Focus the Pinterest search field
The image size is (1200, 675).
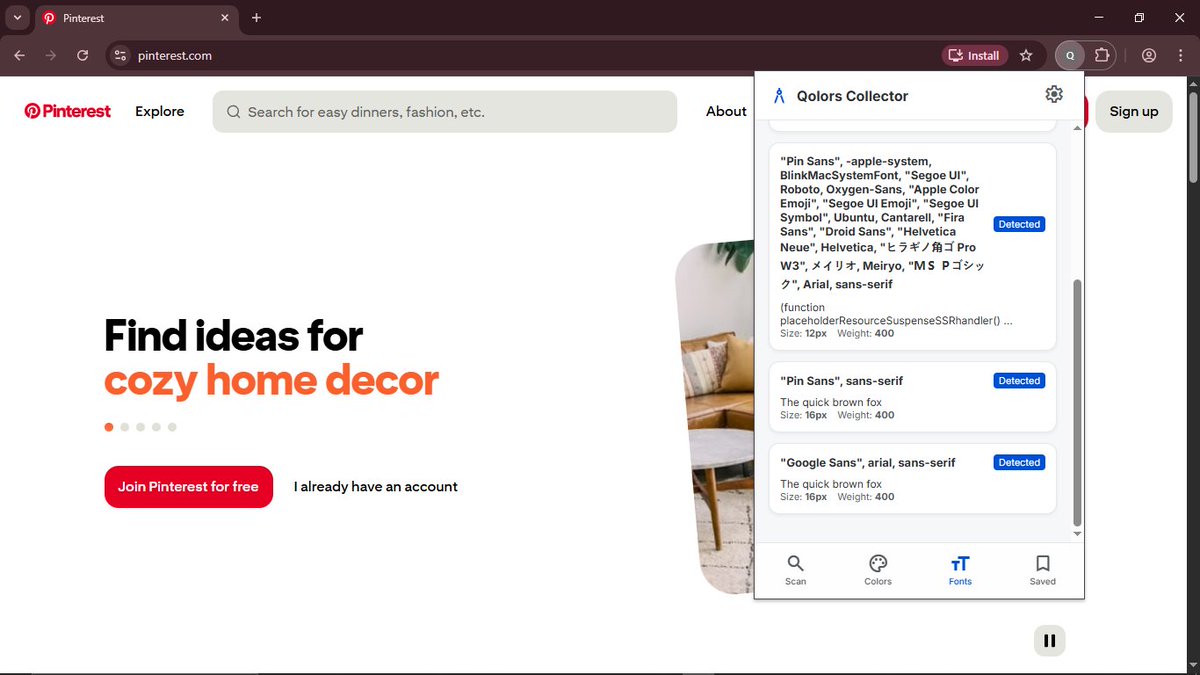click(x=445, y=112)
